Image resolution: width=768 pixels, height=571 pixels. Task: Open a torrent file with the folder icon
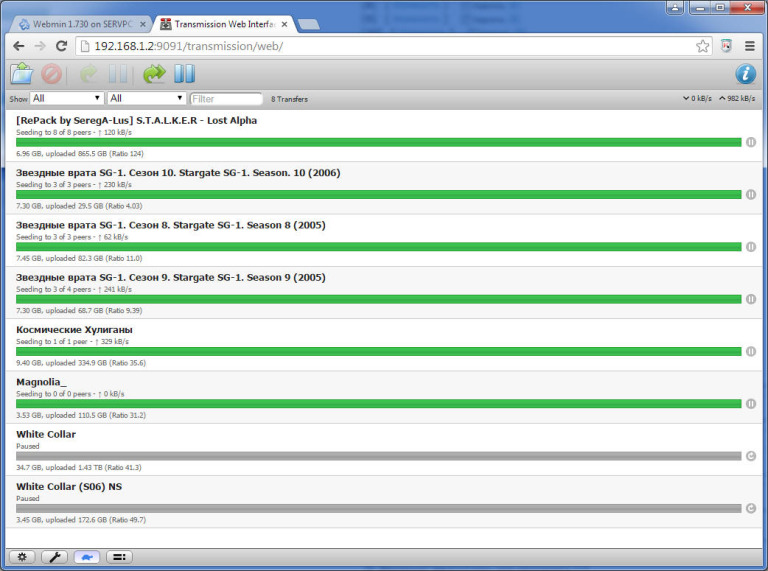22,74
